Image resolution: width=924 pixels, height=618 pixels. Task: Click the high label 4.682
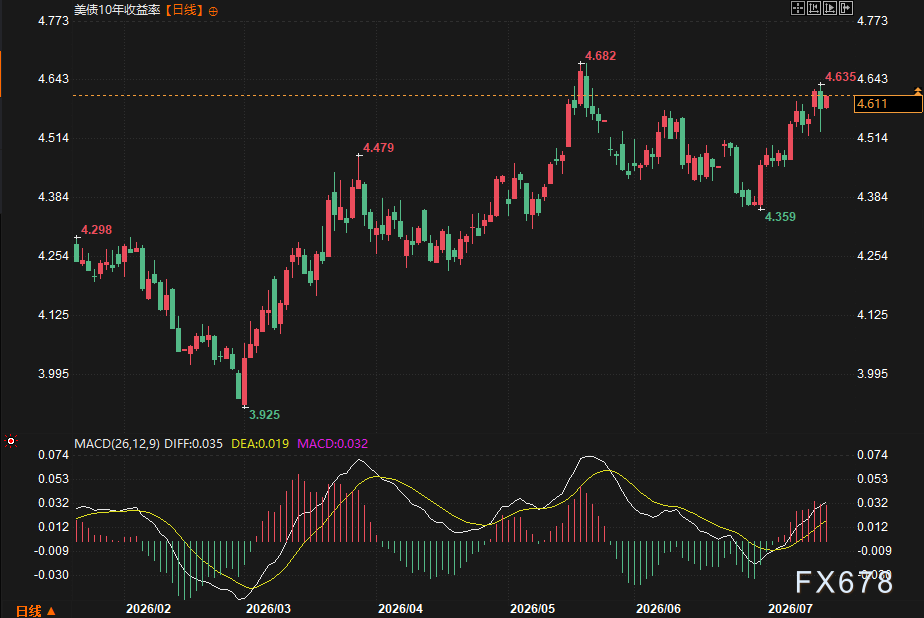click(x=600, y=56)
